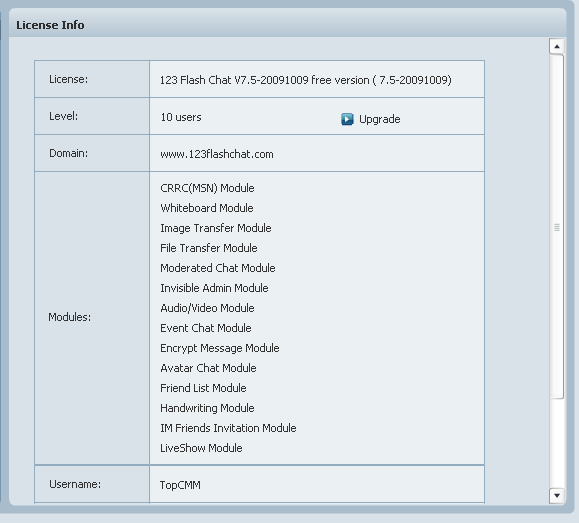The image size is (579, 523).
Task: Click the TopCMM username value
Action: tap(180, 485)
